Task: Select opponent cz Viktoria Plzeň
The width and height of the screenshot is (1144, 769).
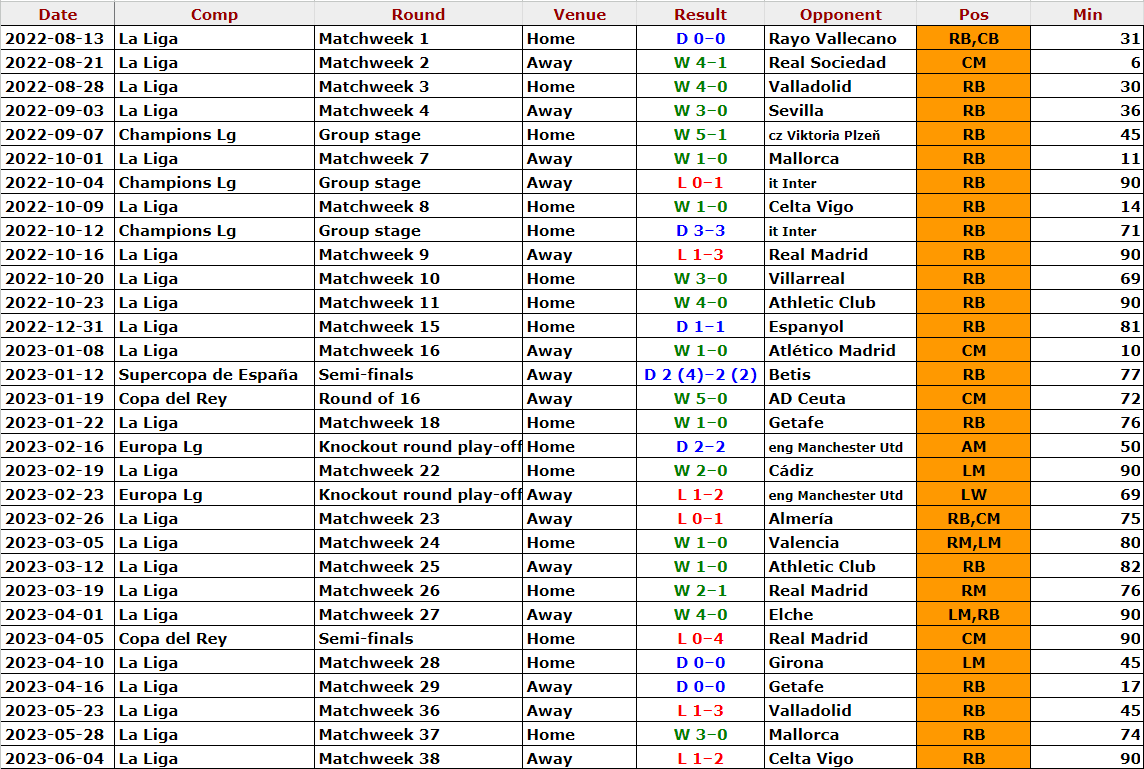Action: point(840,134)
